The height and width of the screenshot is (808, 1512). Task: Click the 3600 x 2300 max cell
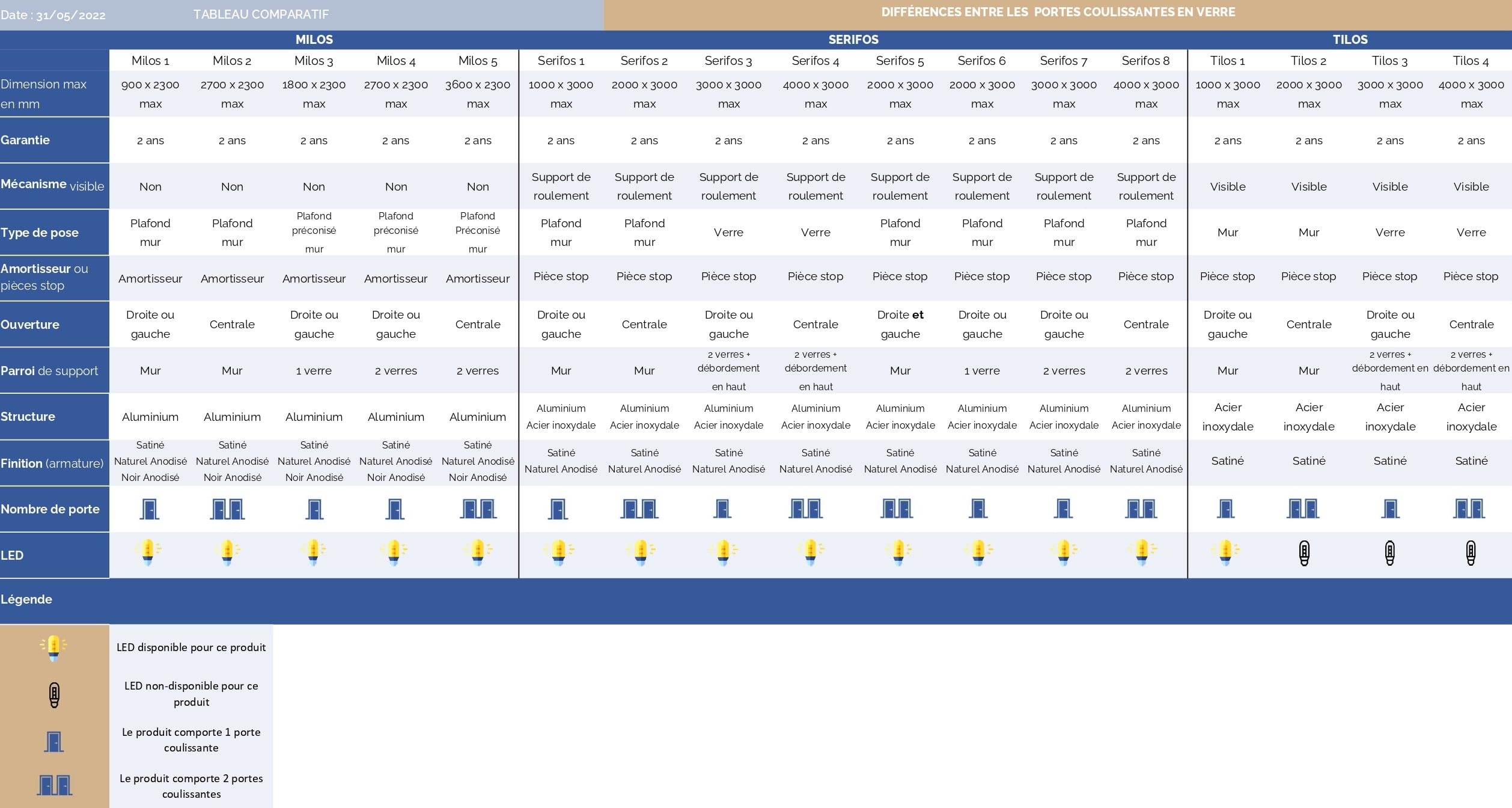[x=478, y=94]
